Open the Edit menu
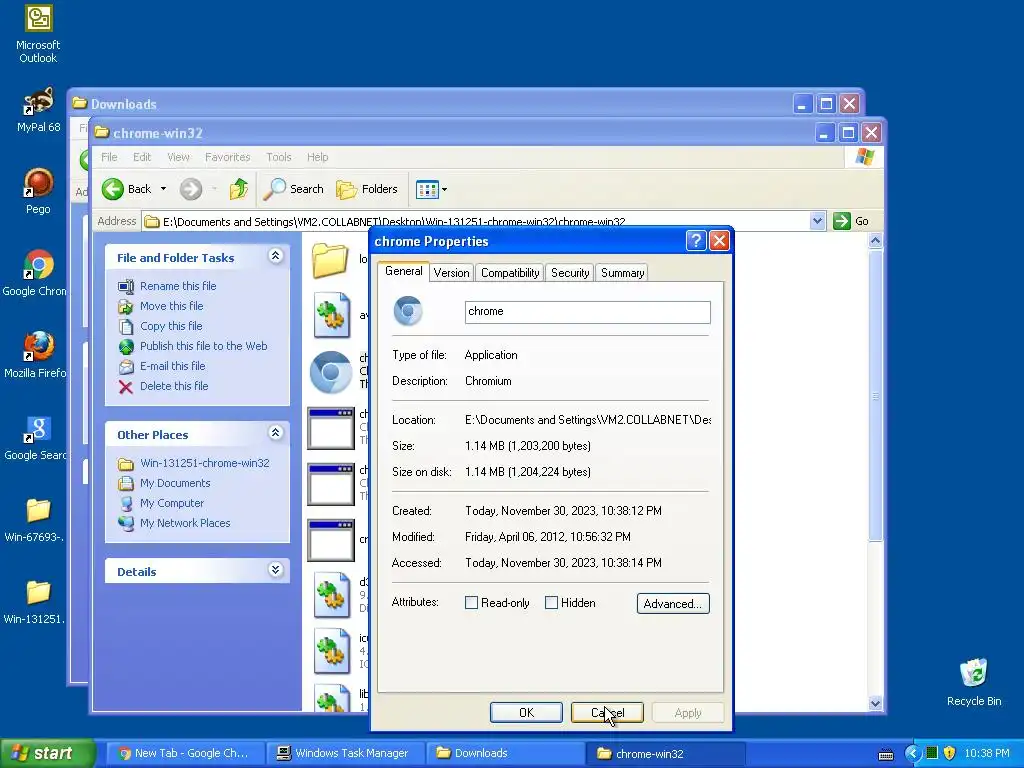This screenshot has height=768, width=1024. click(142, 157)
